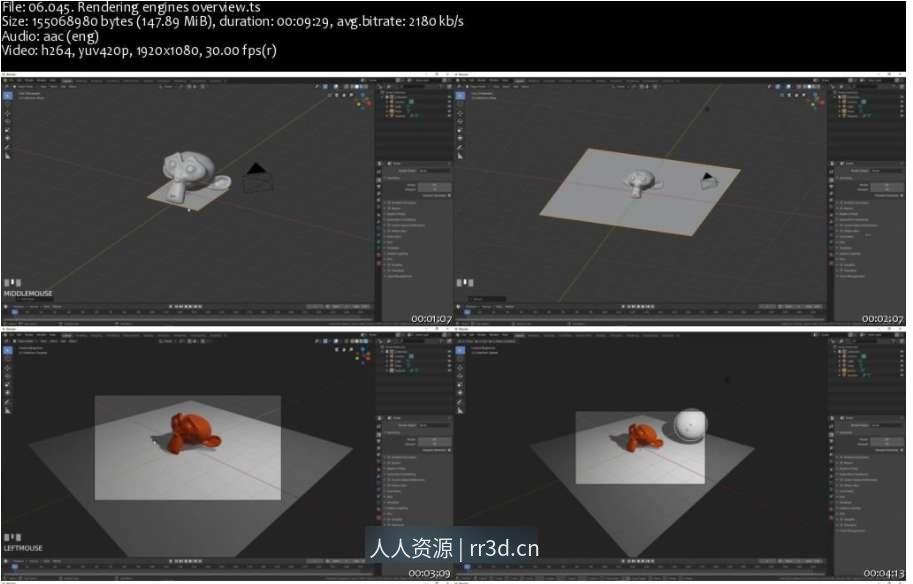Viewport: 913px width, 584px height.
Task: Pick the Measure tool in the 00:01:07 frame
Action: click(8, 156)
